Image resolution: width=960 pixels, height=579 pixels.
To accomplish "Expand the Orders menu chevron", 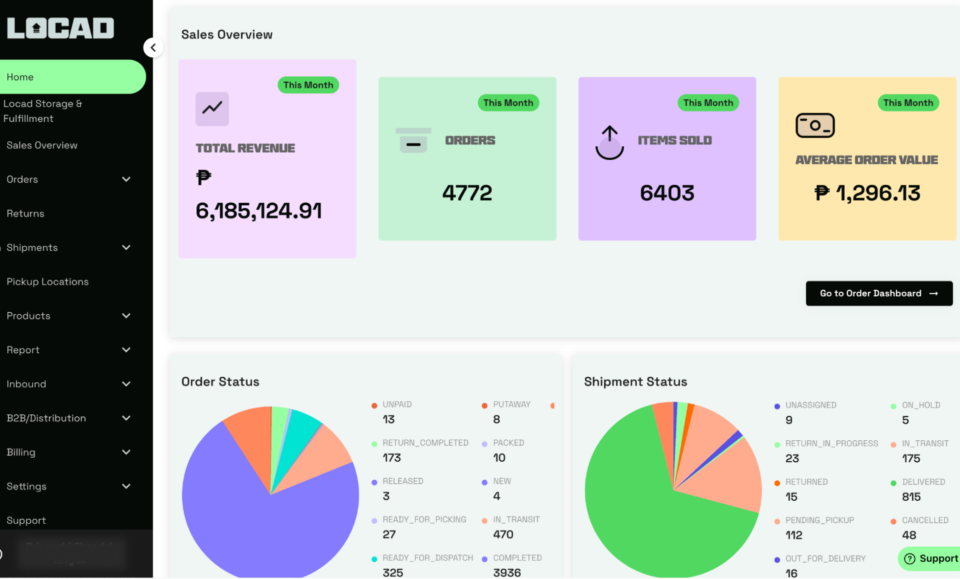I will [x=126, y=180].
